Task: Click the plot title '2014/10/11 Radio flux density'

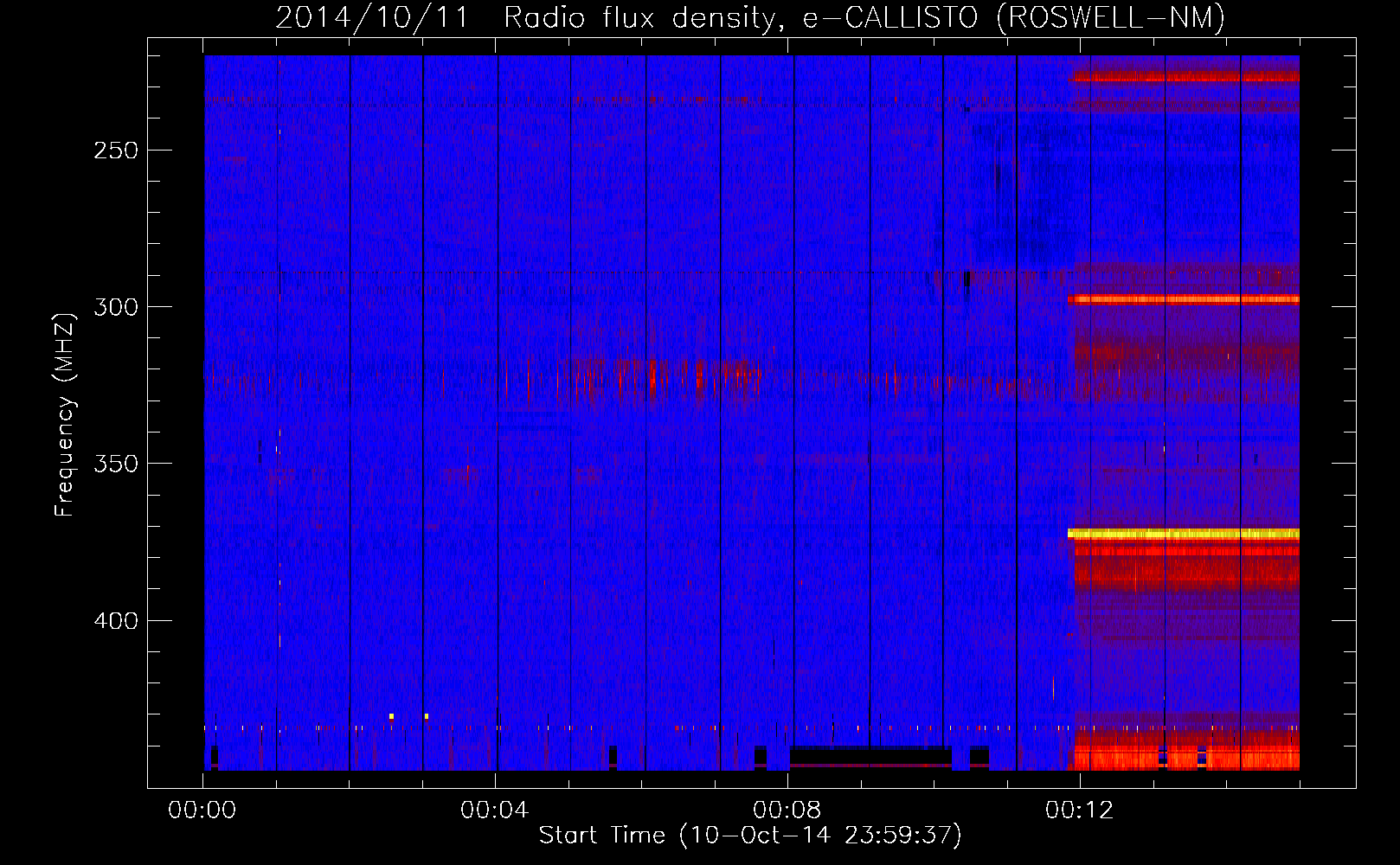Action: tap(749, 17)
